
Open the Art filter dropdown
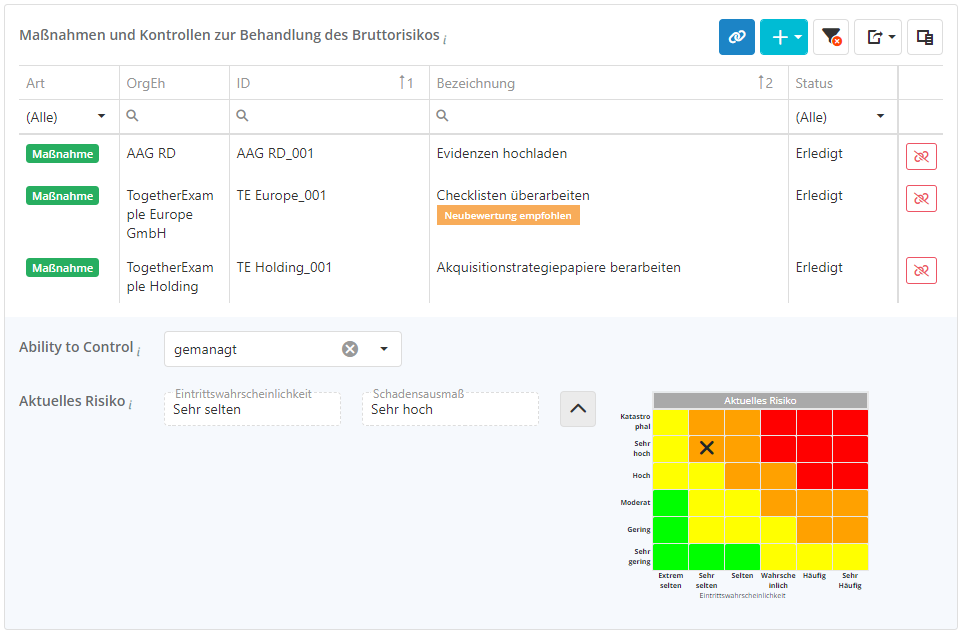point(66,117)
